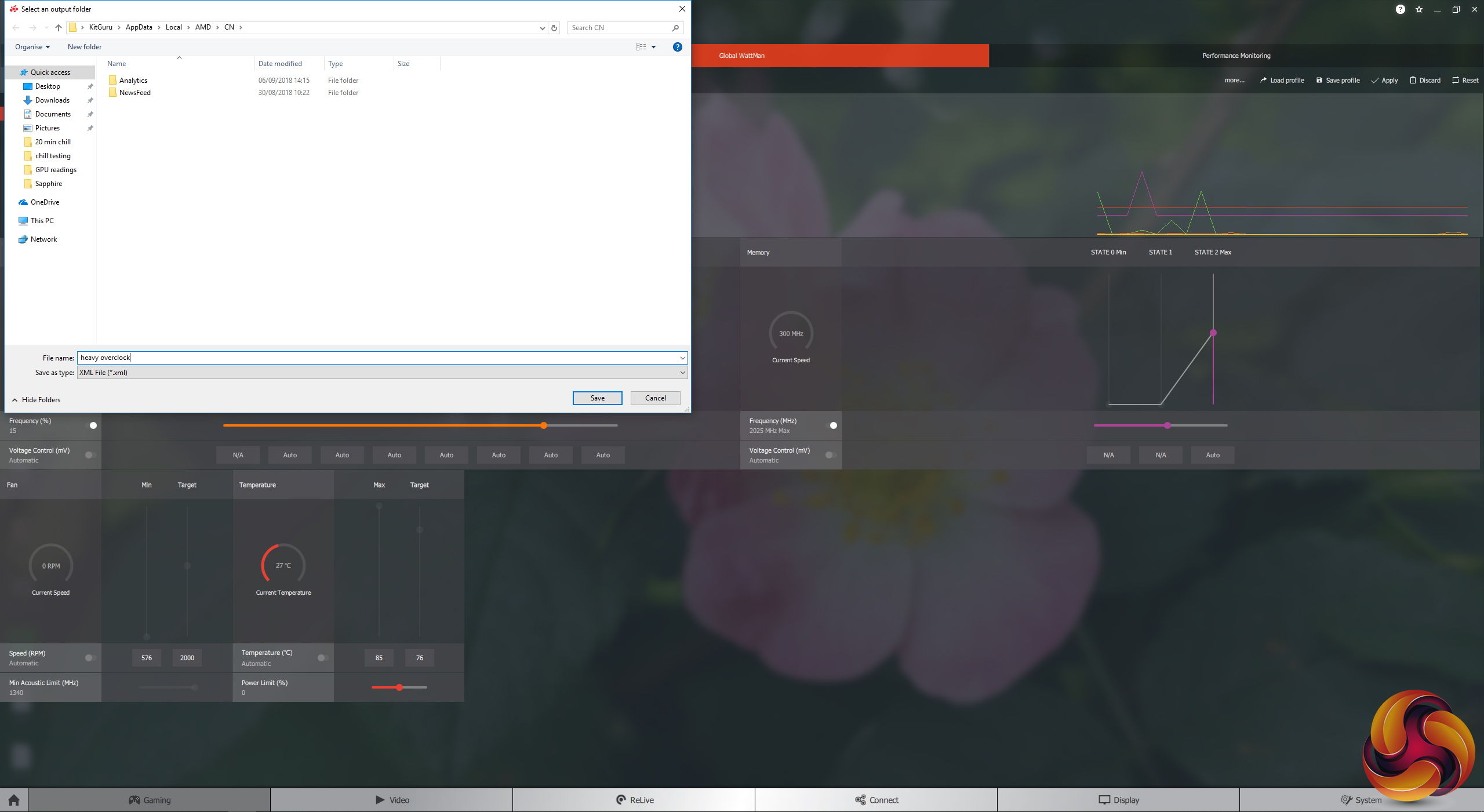Click the Power Limit slider handle
Screen dimensions: 1484x812
click(x=399, y=687)
